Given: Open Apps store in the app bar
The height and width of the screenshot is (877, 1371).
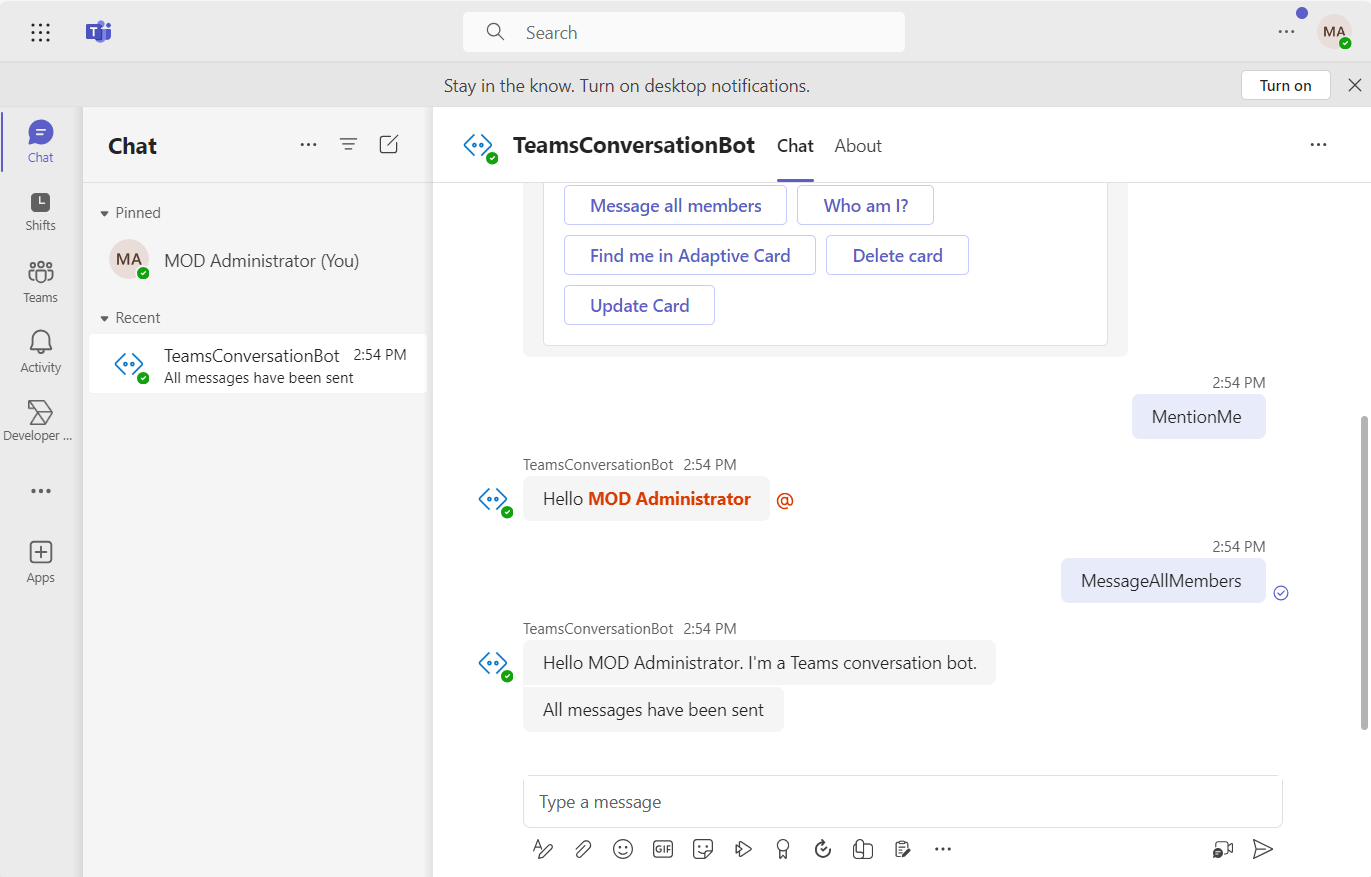Looking at the screenshot, I should [40, 562].
